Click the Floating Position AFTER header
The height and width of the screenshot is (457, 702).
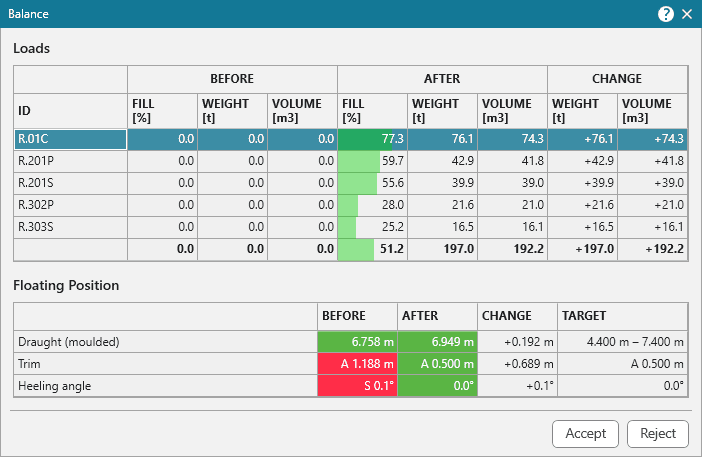(437, 316)
